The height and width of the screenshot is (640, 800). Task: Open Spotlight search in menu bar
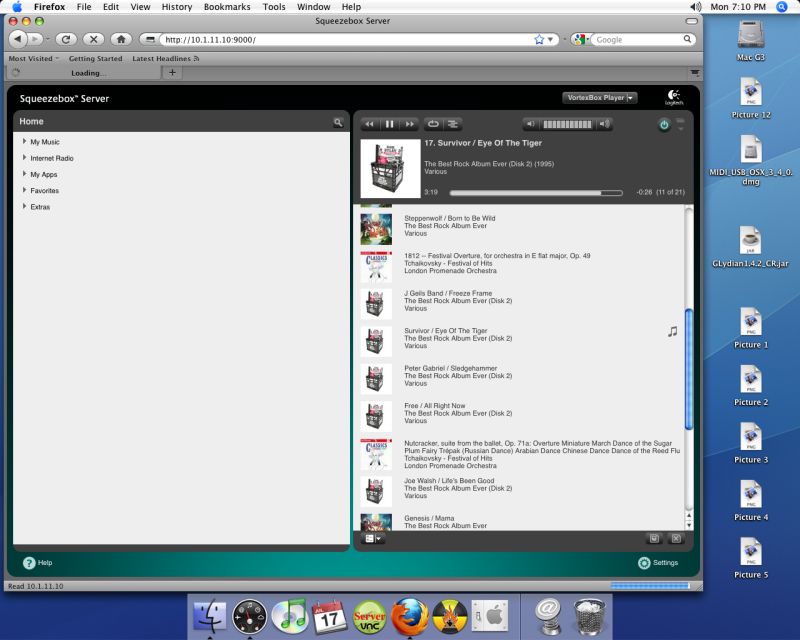(x=782, y=7)
